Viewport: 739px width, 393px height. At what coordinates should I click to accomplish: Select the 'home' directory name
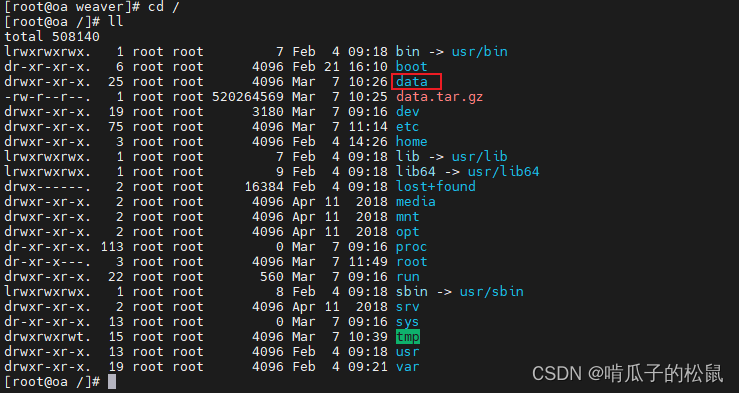(x=411, y=142)
